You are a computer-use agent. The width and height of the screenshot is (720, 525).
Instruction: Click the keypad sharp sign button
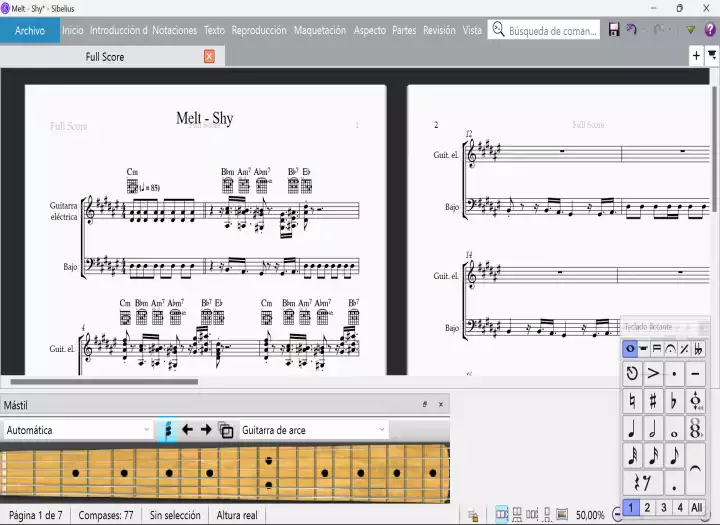point(652,401)
